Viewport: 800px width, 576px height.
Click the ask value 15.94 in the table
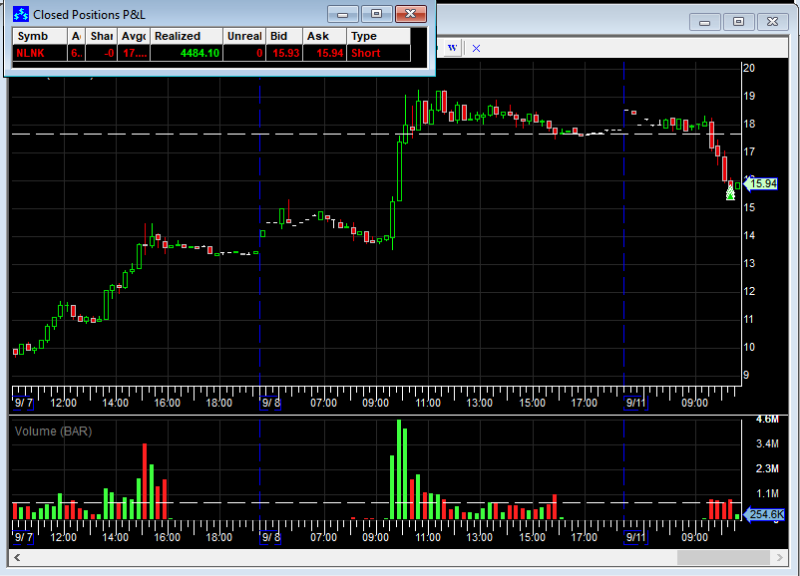[324, 53]
